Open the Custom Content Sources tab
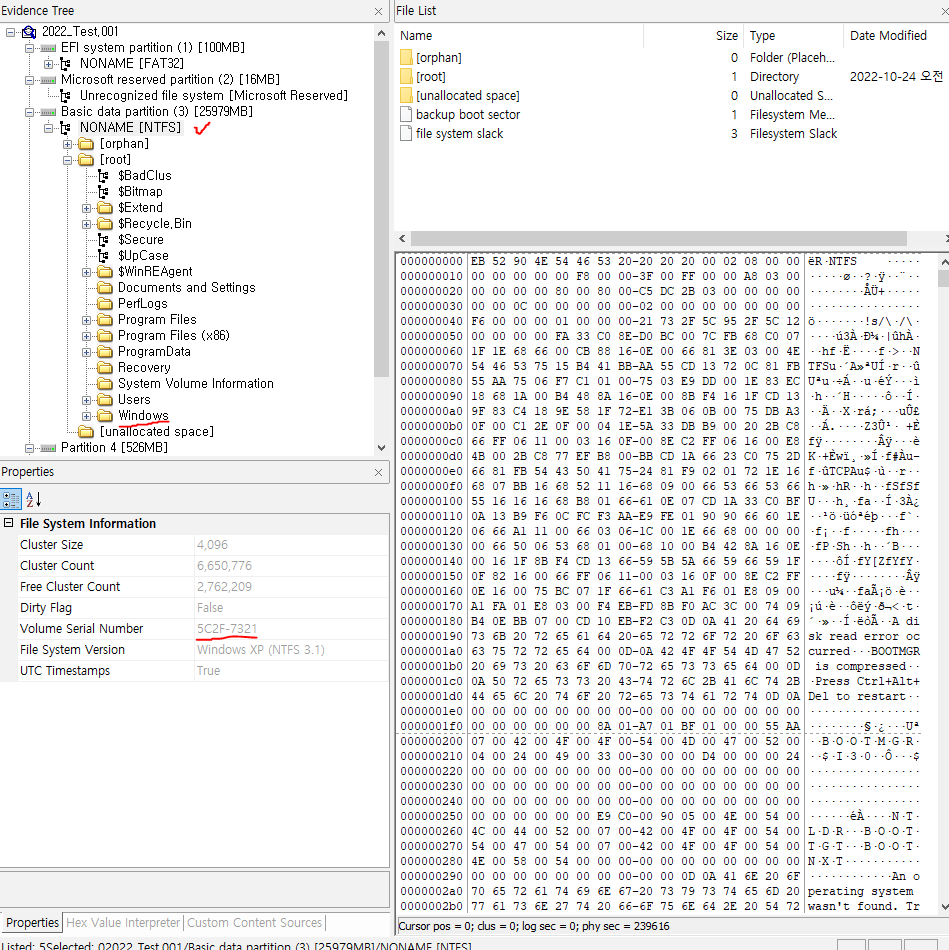Screen dimensions: 949x950 (x=255, y=922)
